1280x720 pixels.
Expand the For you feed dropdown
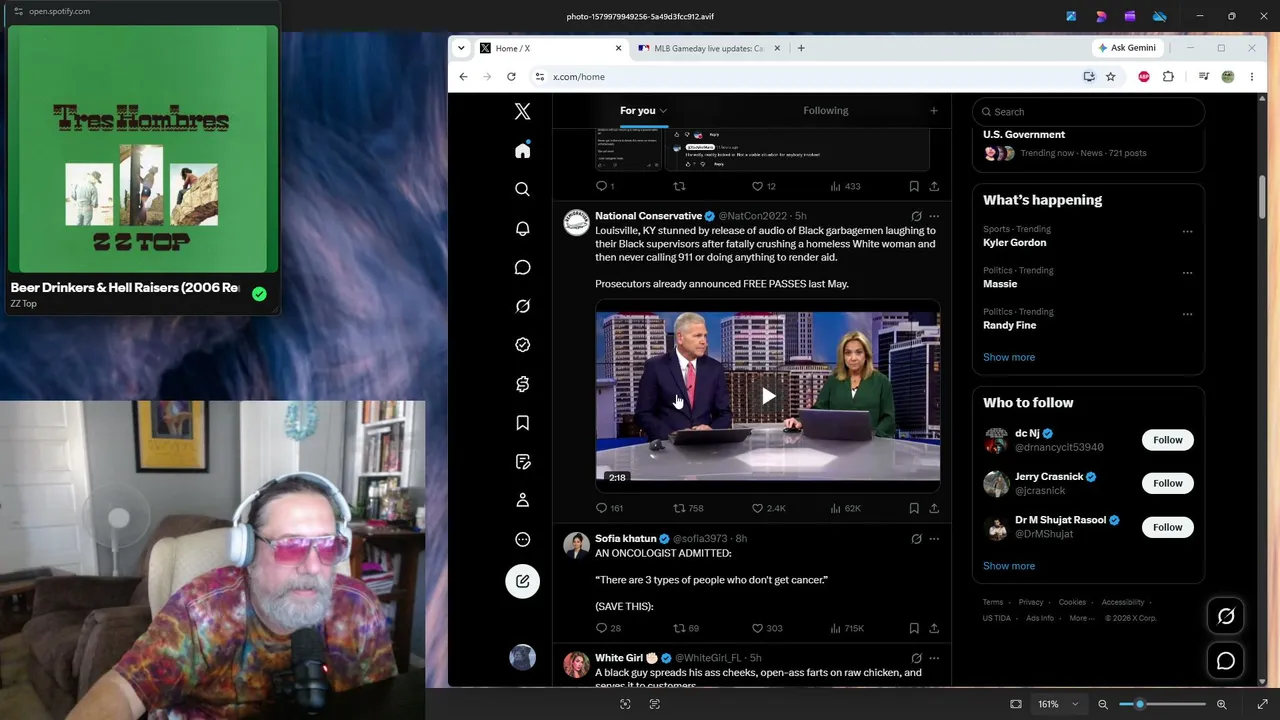(x=663, y=111)
